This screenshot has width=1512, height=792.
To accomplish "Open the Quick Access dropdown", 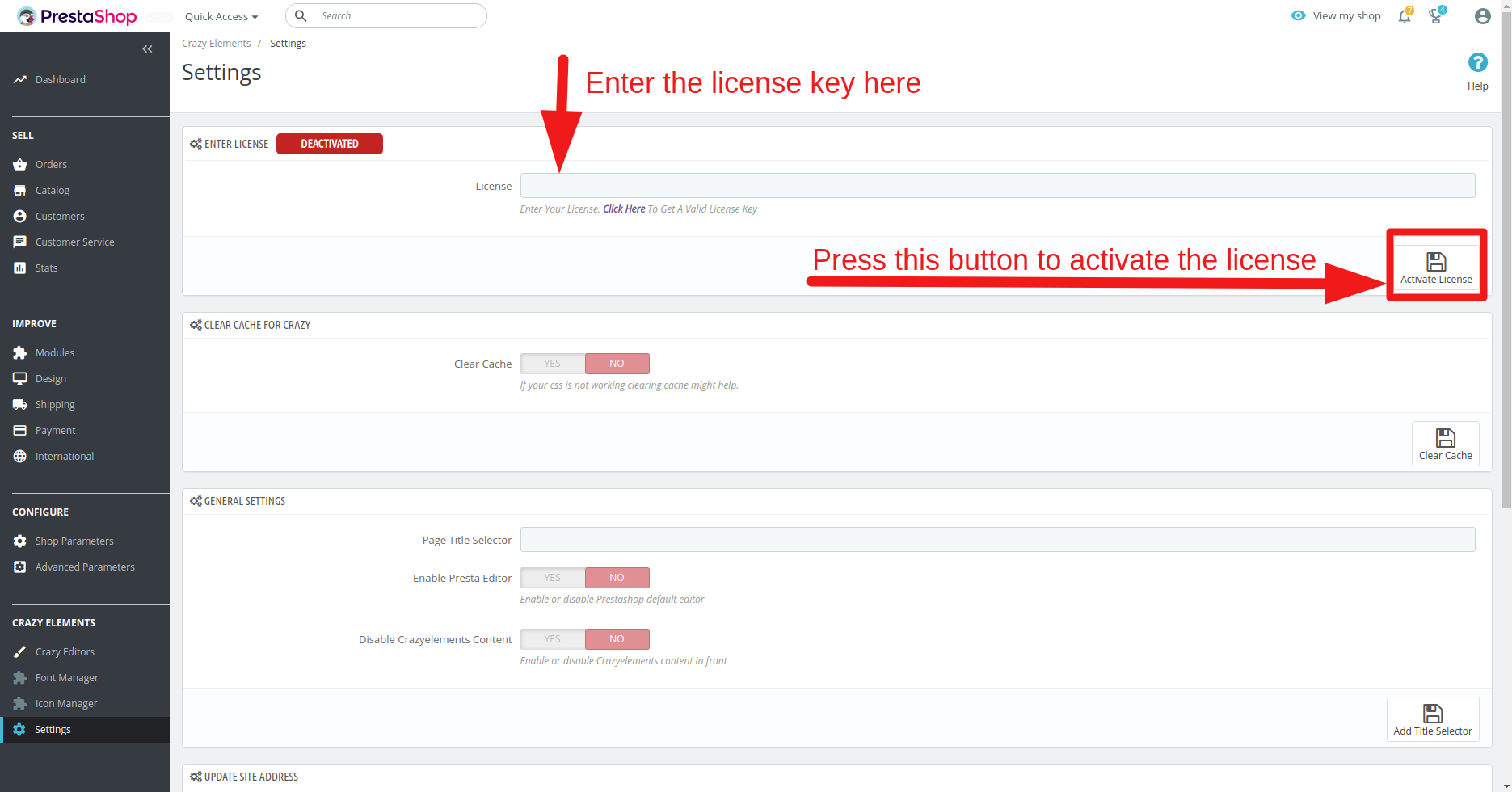I will (221, 16).
